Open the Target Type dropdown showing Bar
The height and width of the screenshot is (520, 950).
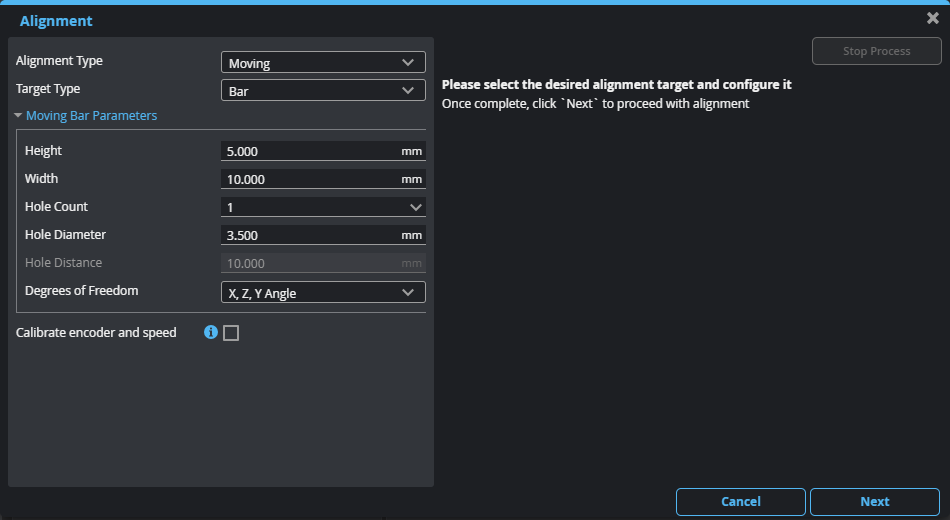pos(322,91)
